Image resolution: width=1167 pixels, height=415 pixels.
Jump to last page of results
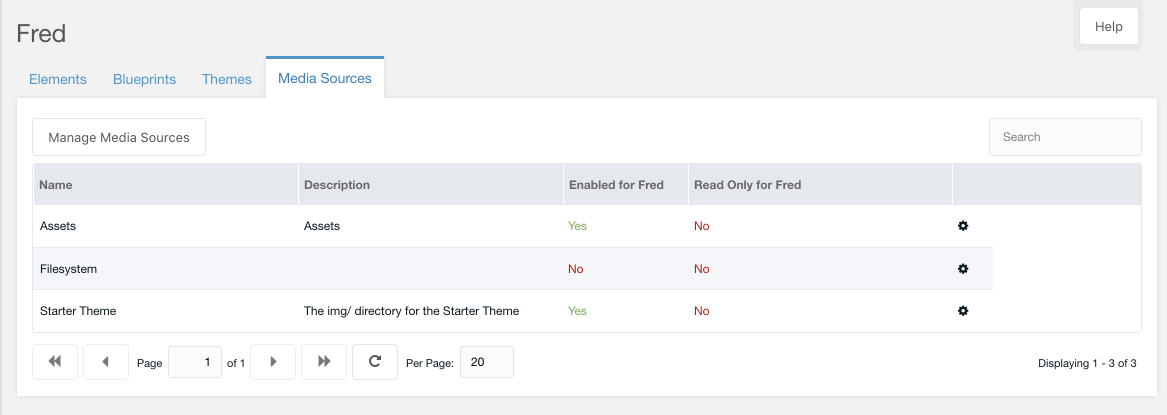coord(324,361)
